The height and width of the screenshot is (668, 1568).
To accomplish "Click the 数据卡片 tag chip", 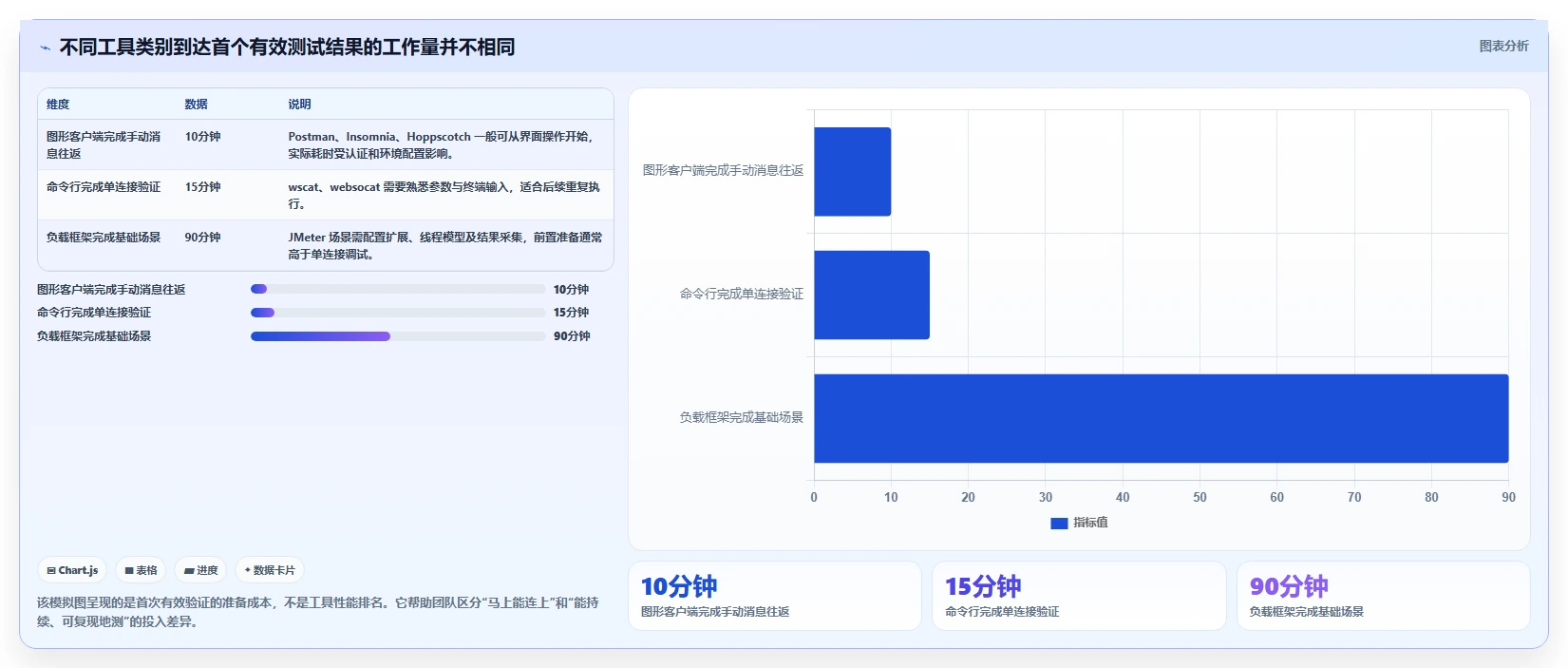I will [270, 570].
